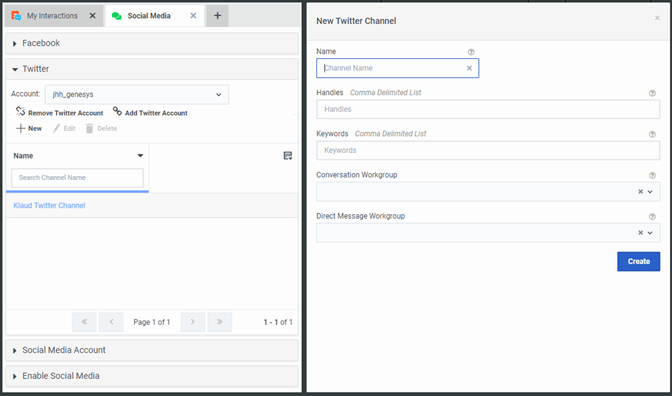Click the help icon for Handles field
This screenshot has height=396, width=672.
(652, 93)
